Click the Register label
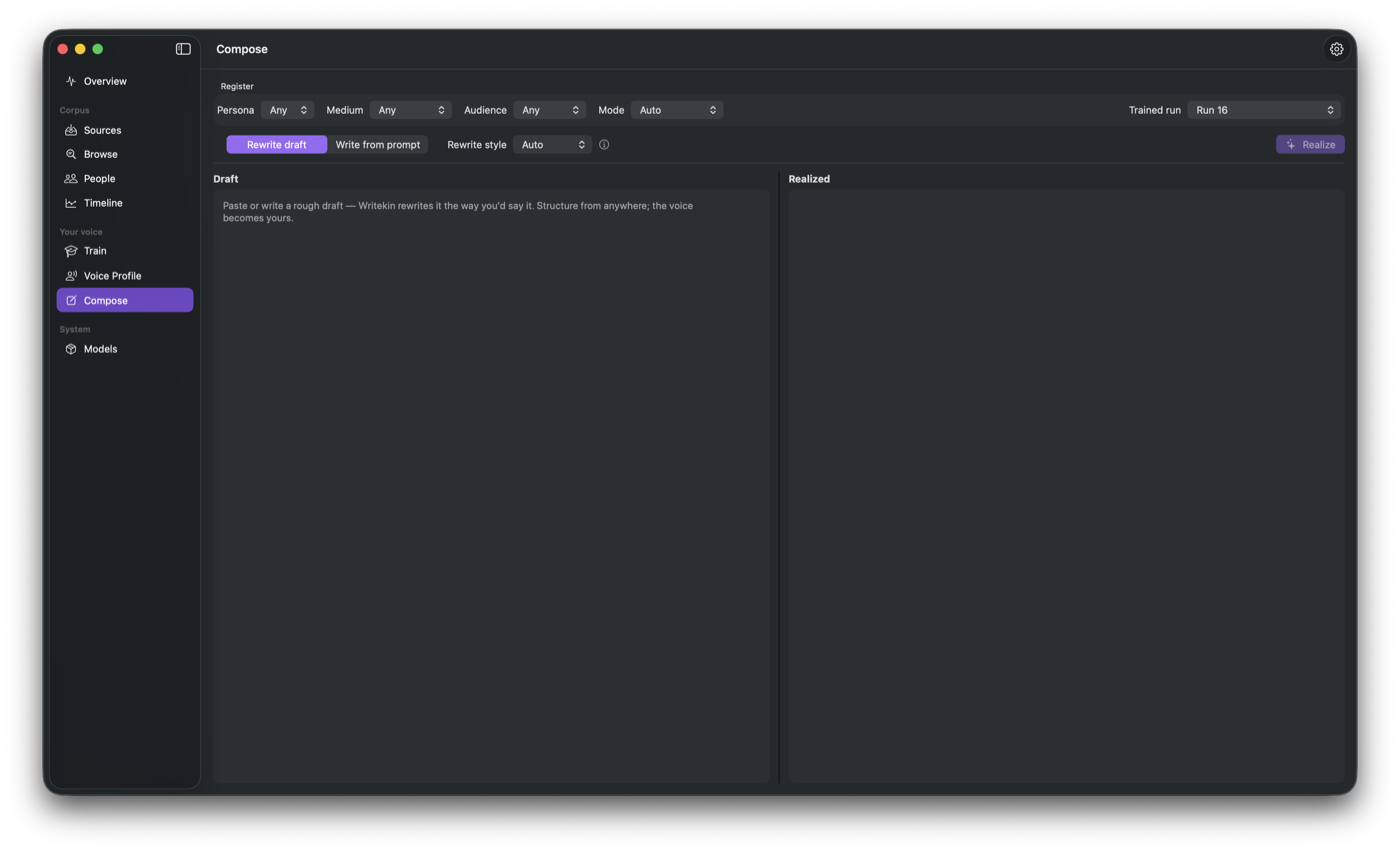The width and height of the screenshot is (1400, 852). (x=237, y=86)
